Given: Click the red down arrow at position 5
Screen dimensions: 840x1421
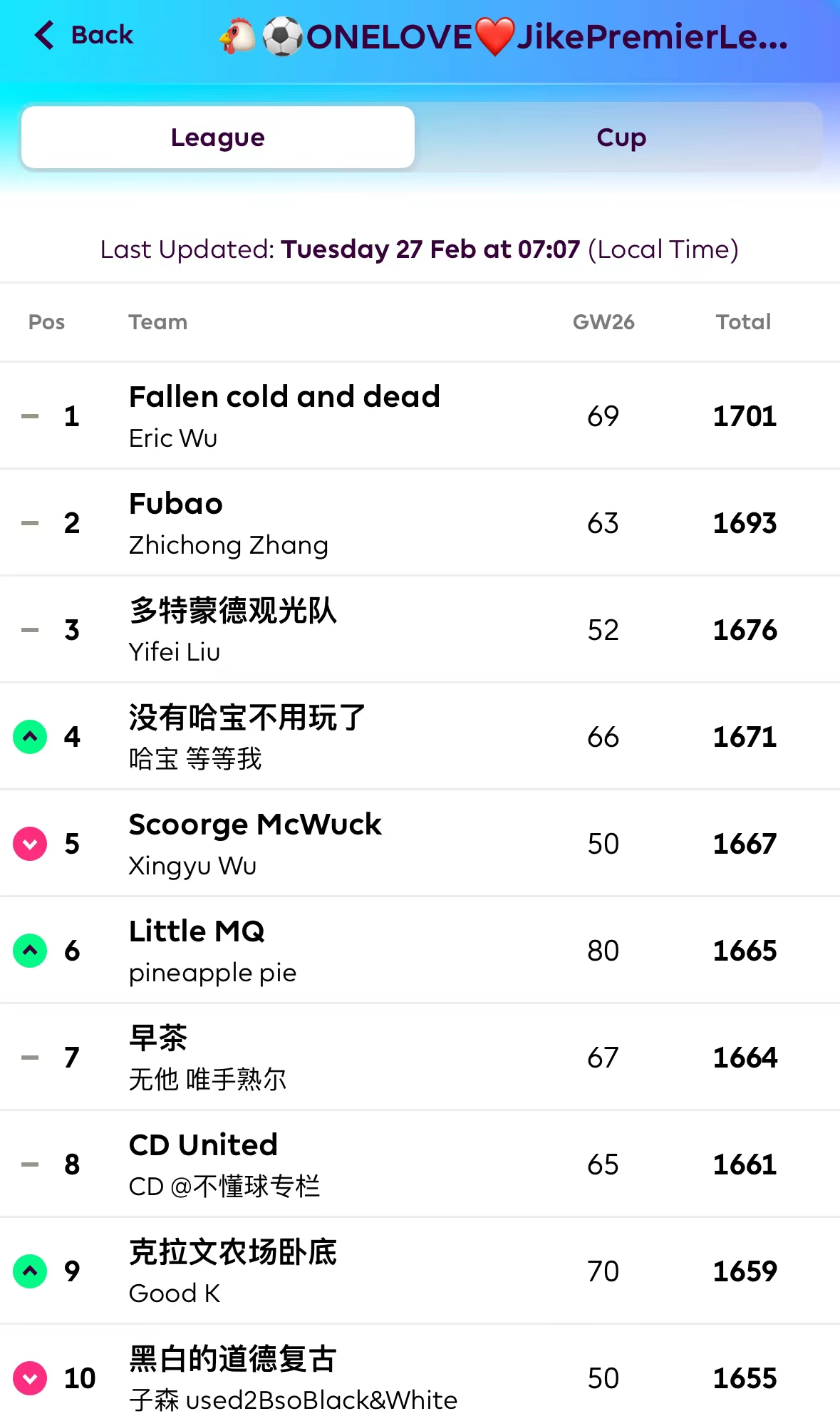Looking at the screenshot, I should coord(30,844).
